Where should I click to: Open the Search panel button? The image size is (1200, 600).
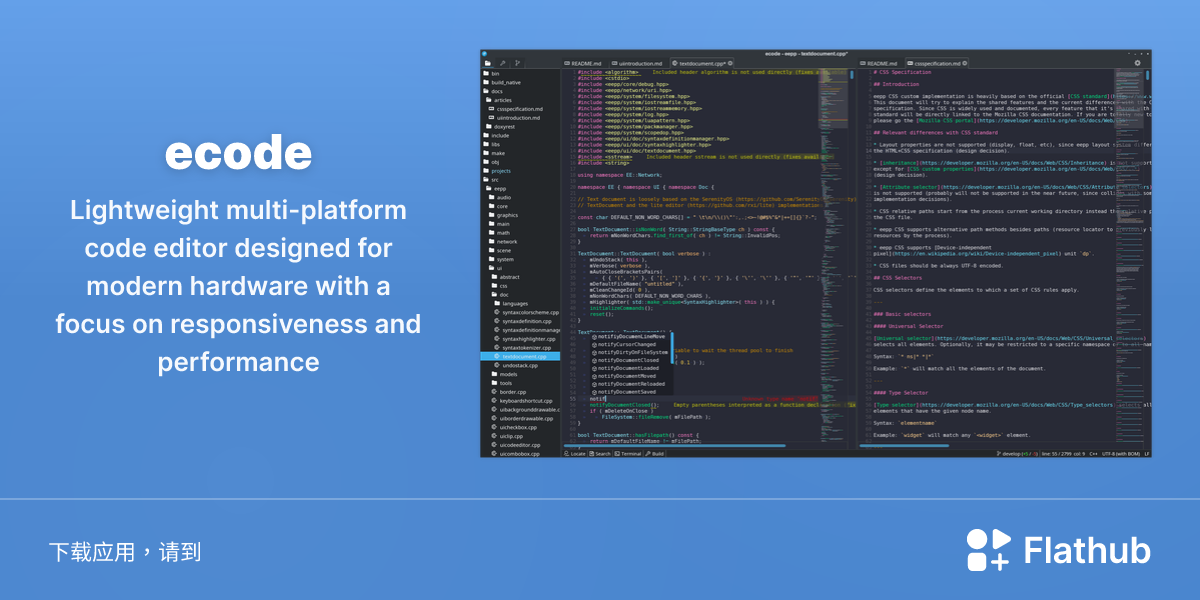(600, 454)
